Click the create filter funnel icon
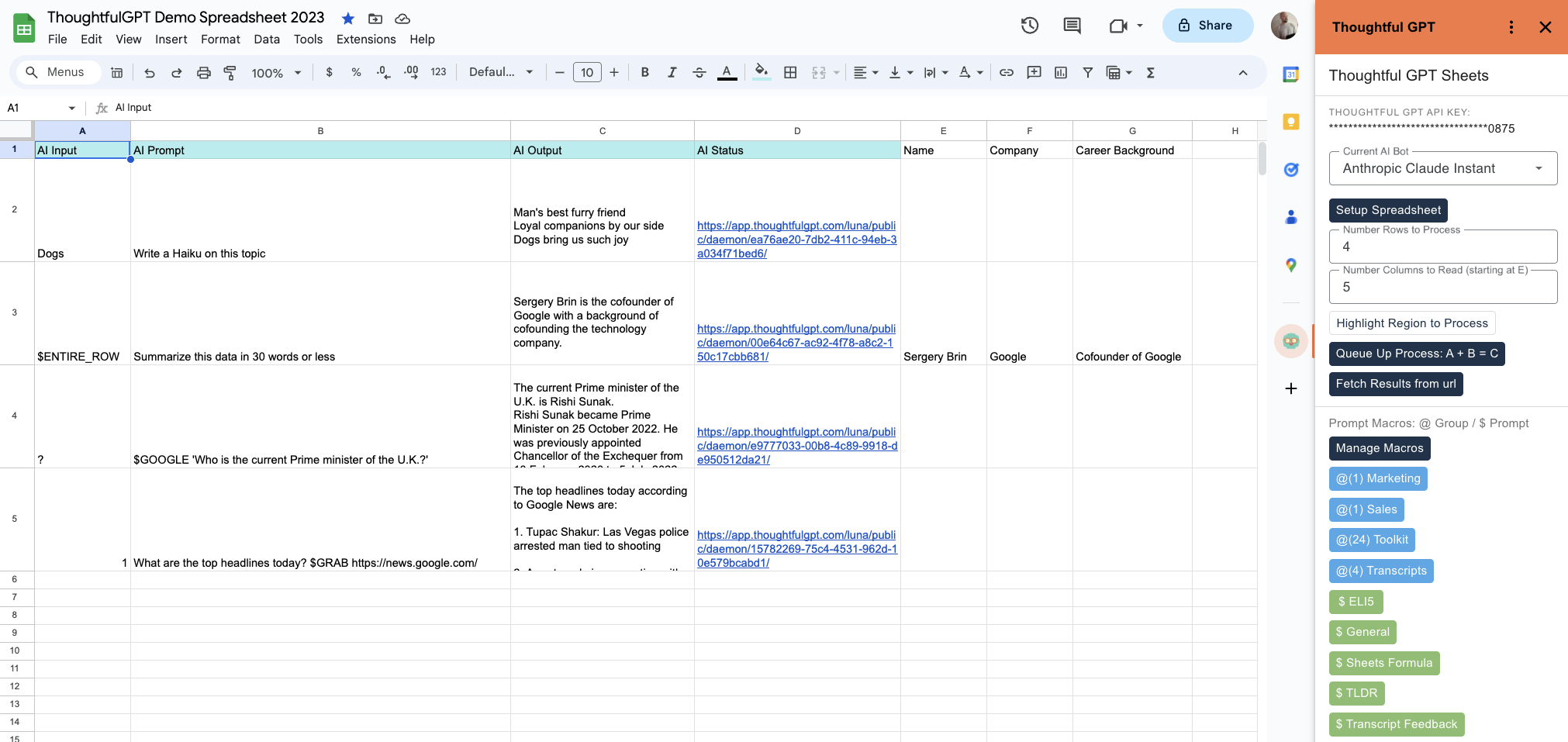Image resolution: width=1568 pixels, height=742 pixels. pyautogui.click(x=1088, y=73)
